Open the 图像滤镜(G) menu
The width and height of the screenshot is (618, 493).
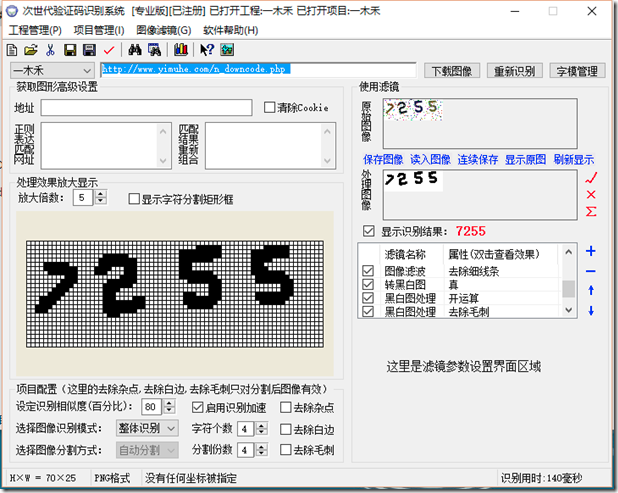(163, 30)
